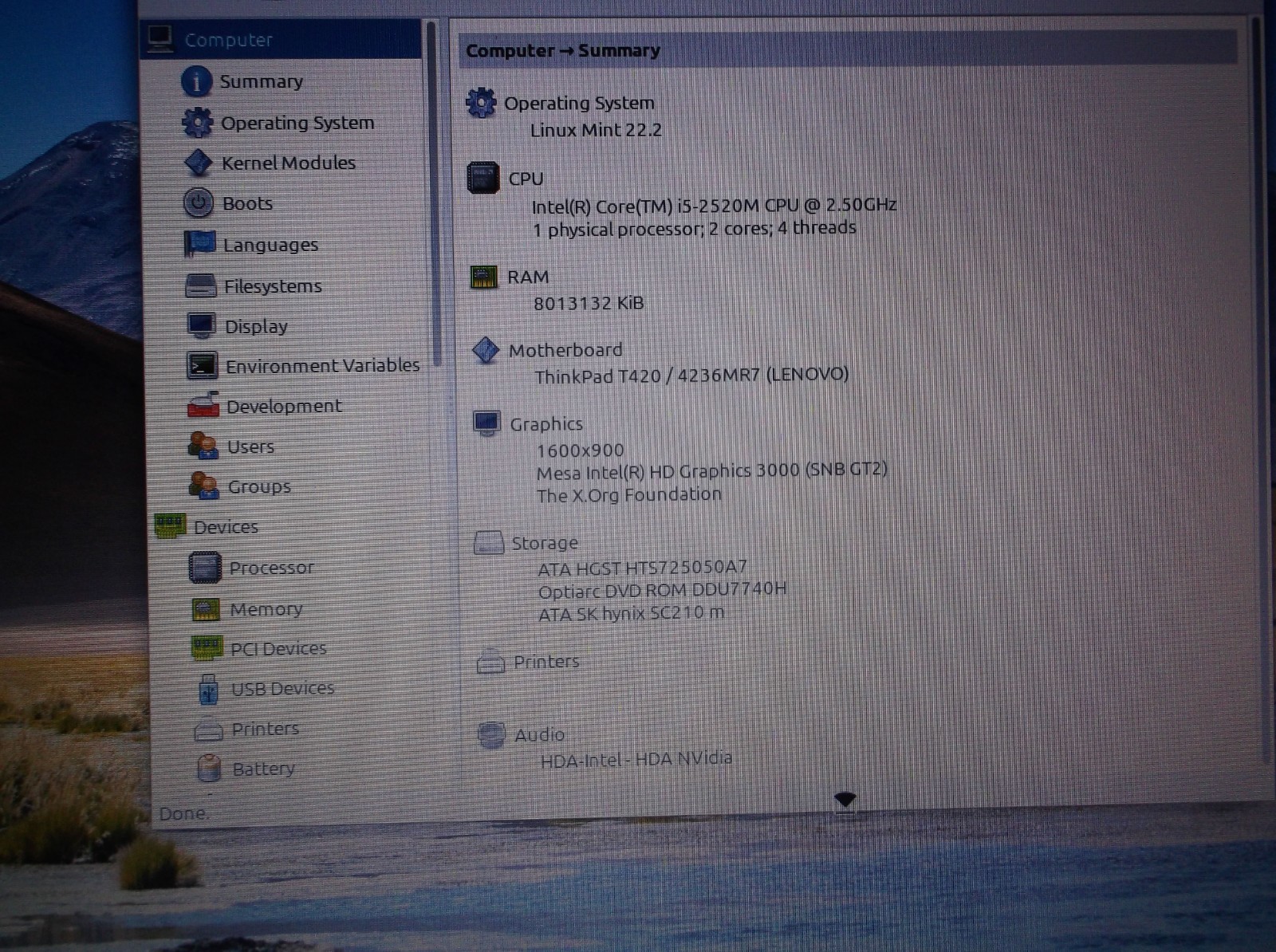1276x952 pixels.
Task: Select the Kernel Modules diamond icon
Action: click(x=198, y=163)
